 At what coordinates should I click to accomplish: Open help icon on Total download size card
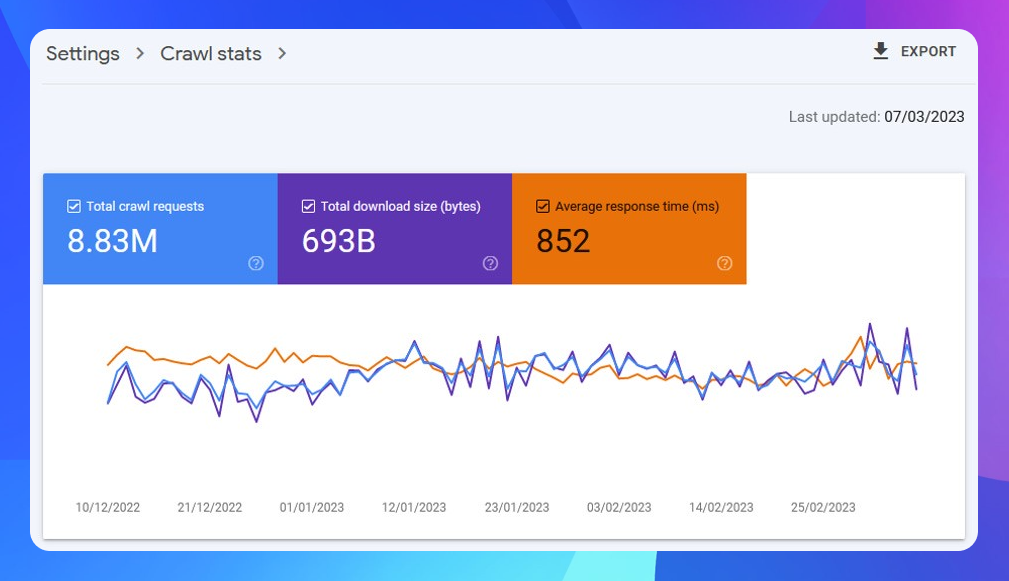coord(490,263)
